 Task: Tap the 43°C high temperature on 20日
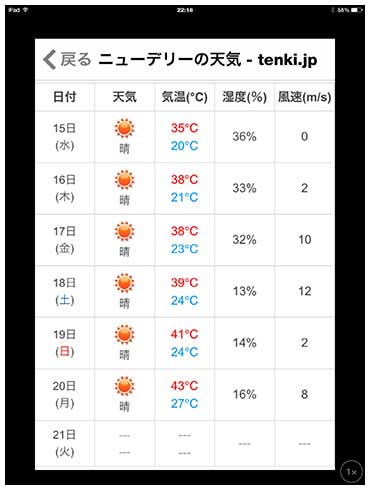[x=184, y=386]
